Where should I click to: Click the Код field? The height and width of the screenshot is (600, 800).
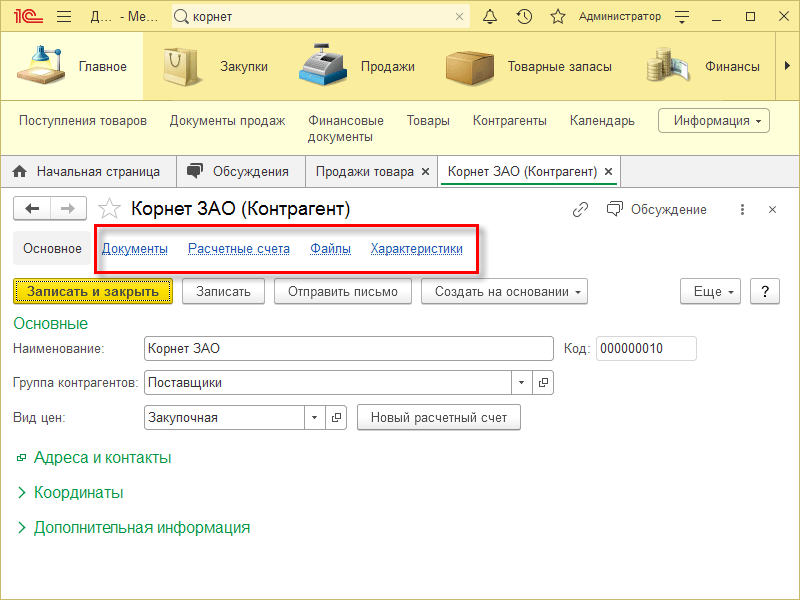[646, 348]
